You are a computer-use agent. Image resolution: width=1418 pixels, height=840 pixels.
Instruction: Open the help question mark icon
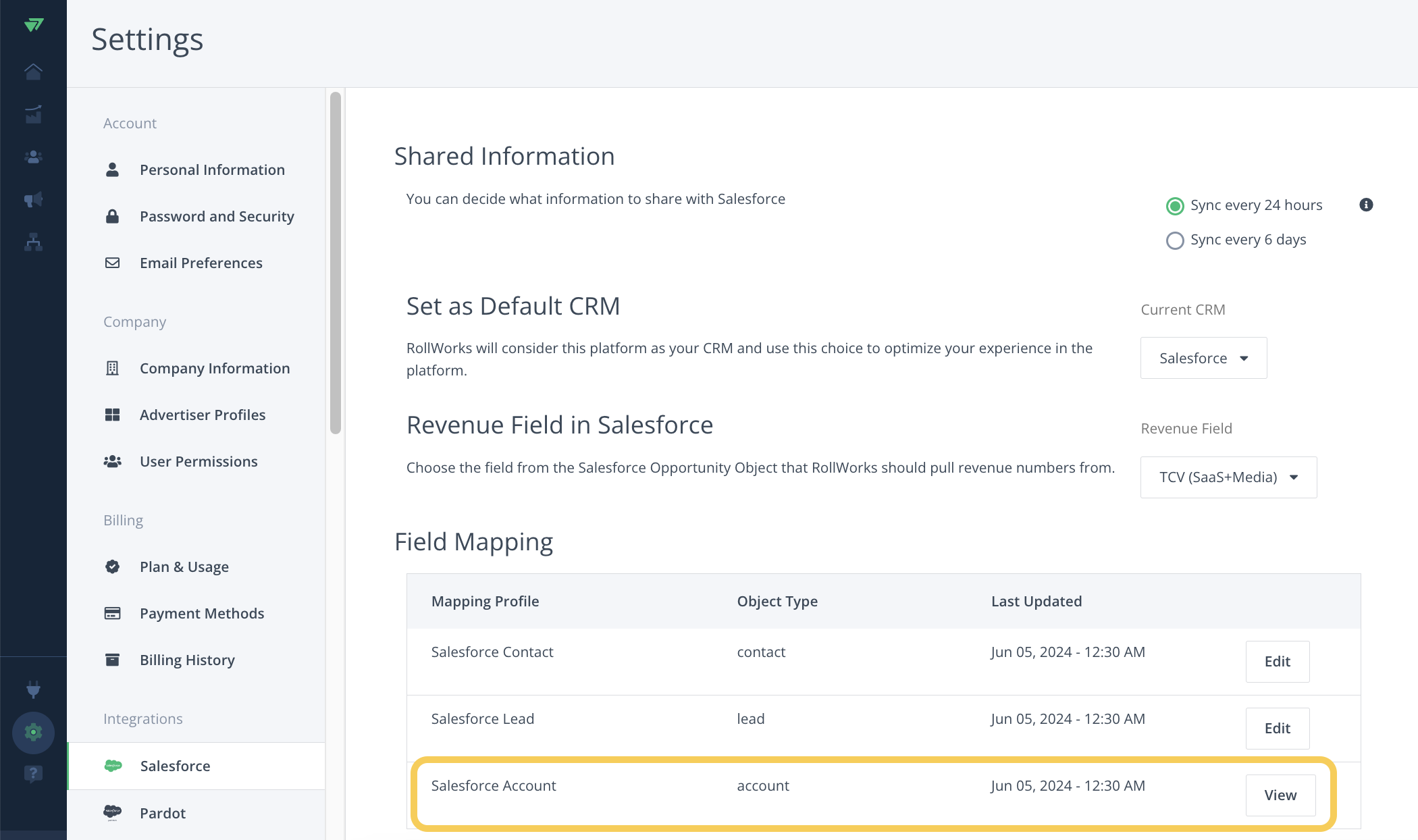(x=33, y=774)
